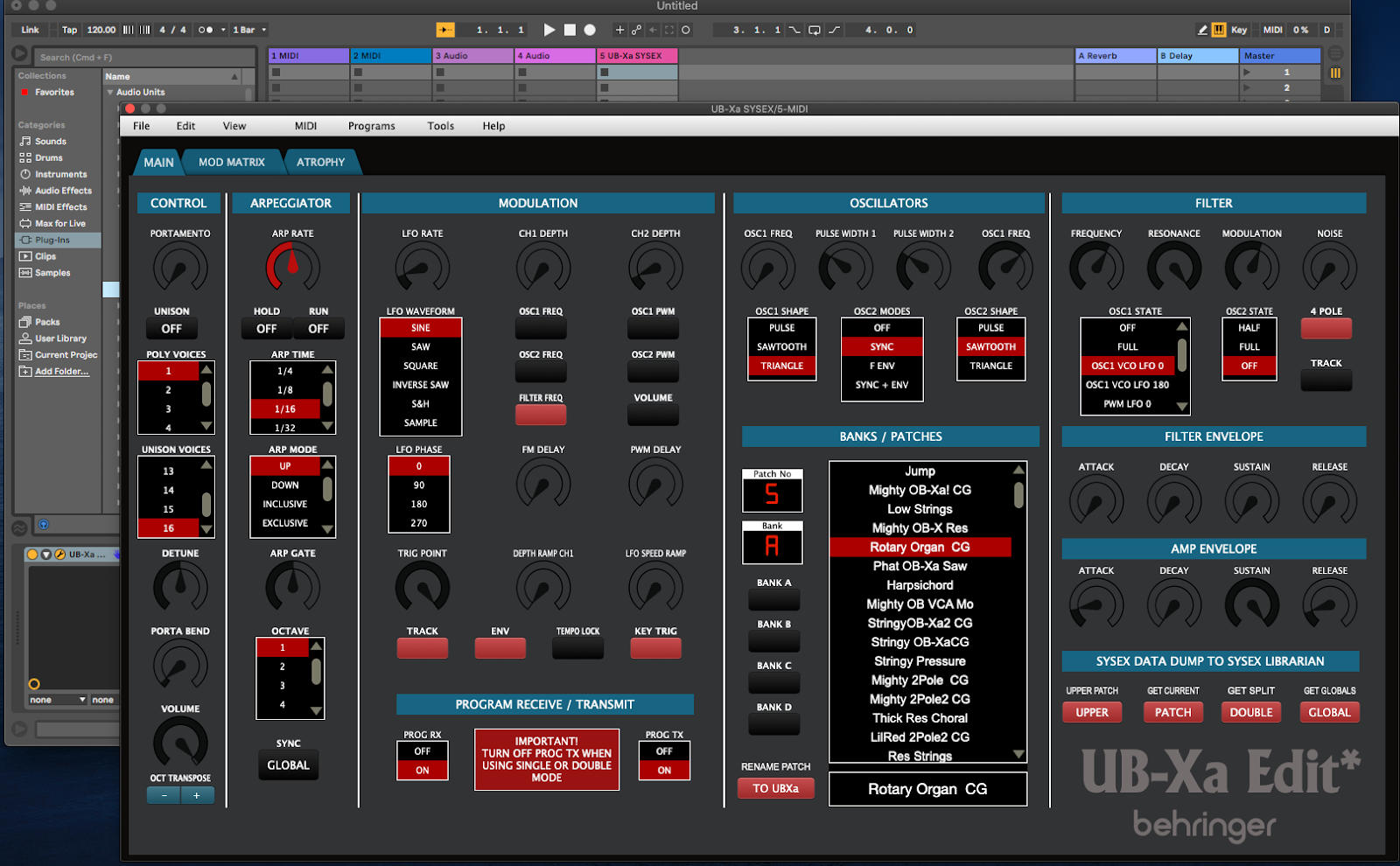
Task: Open Current Project in Places
Action: coord(66,355)
